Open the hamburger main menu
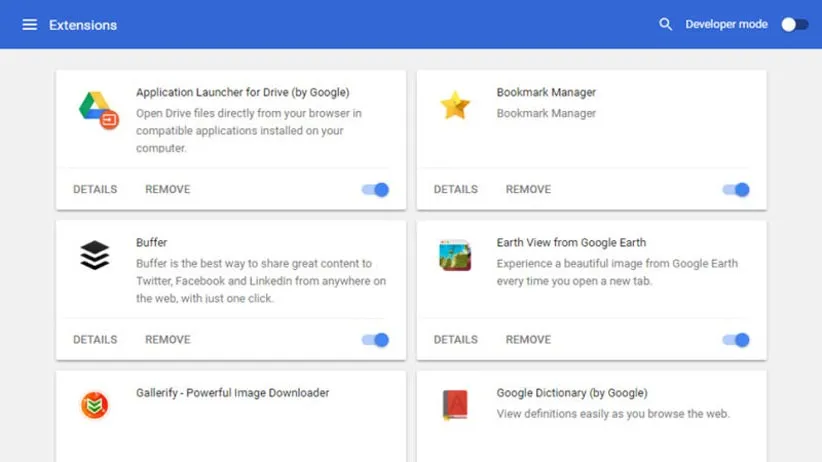Viewport: 822px width, 462px height. click(x=30, y=24)
